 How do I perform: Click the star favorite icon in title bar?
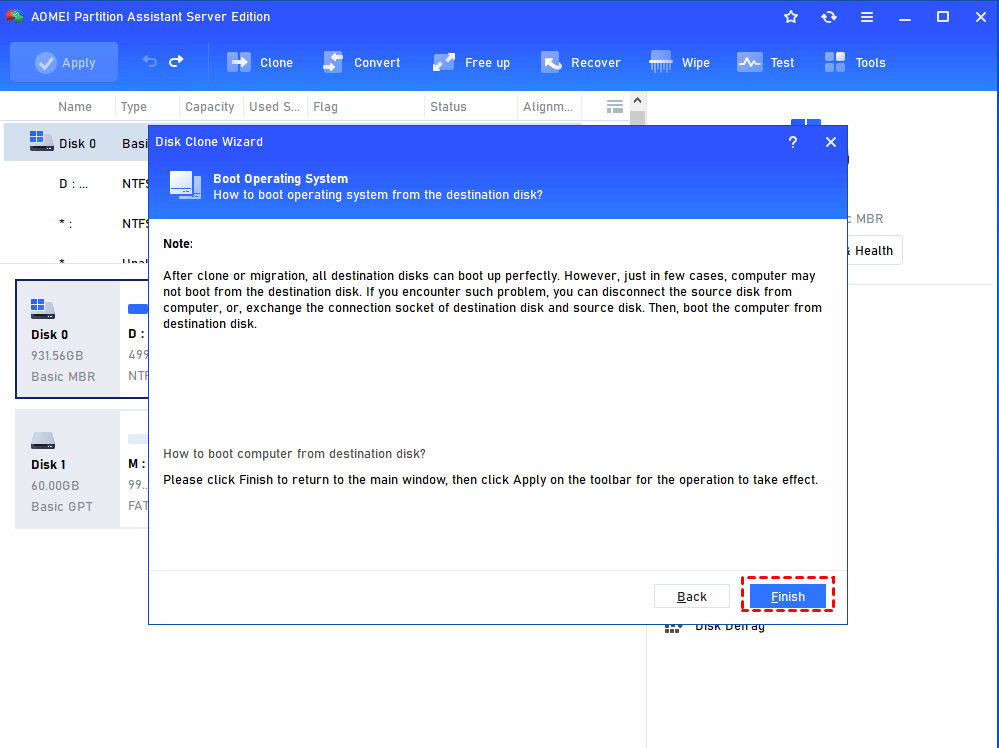[791, 17]
